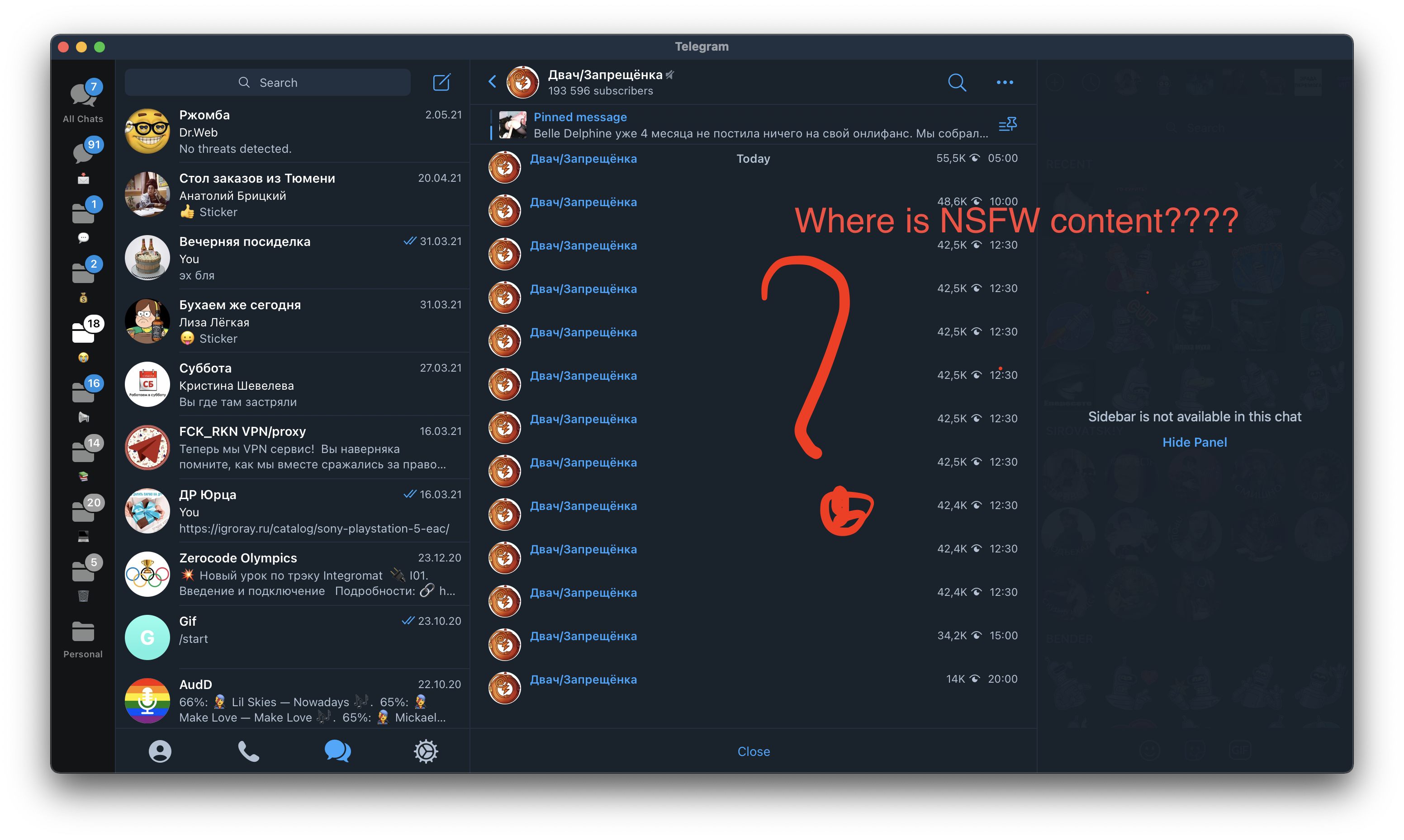Viewport: 1404px width, 840px height.
Task: Open the Calls phone icon
Action: pos(248,751)
